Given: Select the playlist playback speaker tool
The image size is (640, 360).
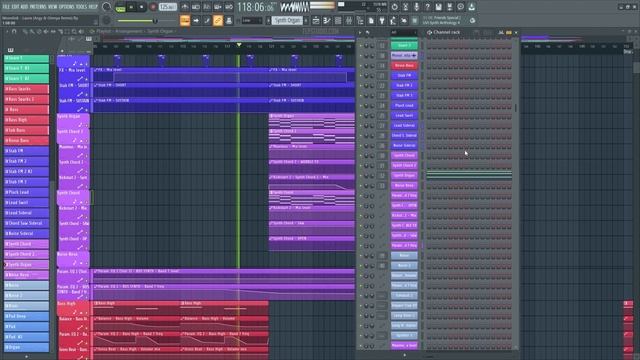Looking at the screenshot, I should click(81, 31).
